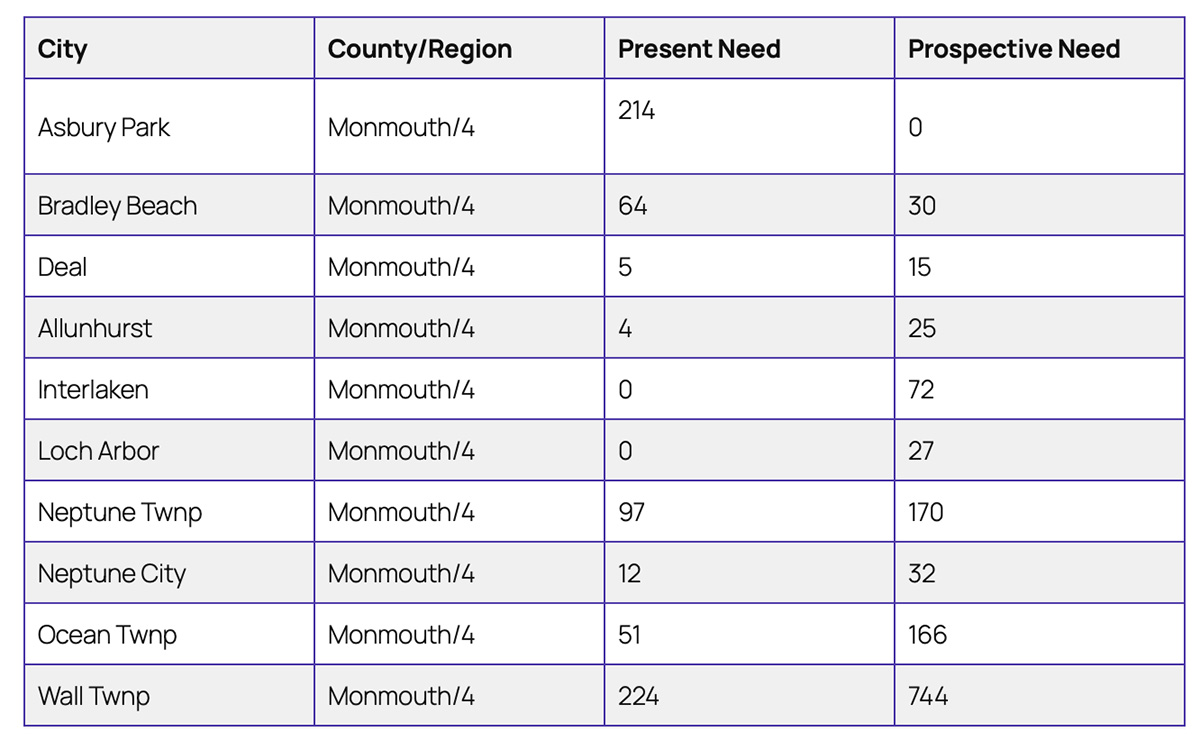Screen dimensions: 1200x750
Task: Select the Present Need column header
Action: coord(699,49)
